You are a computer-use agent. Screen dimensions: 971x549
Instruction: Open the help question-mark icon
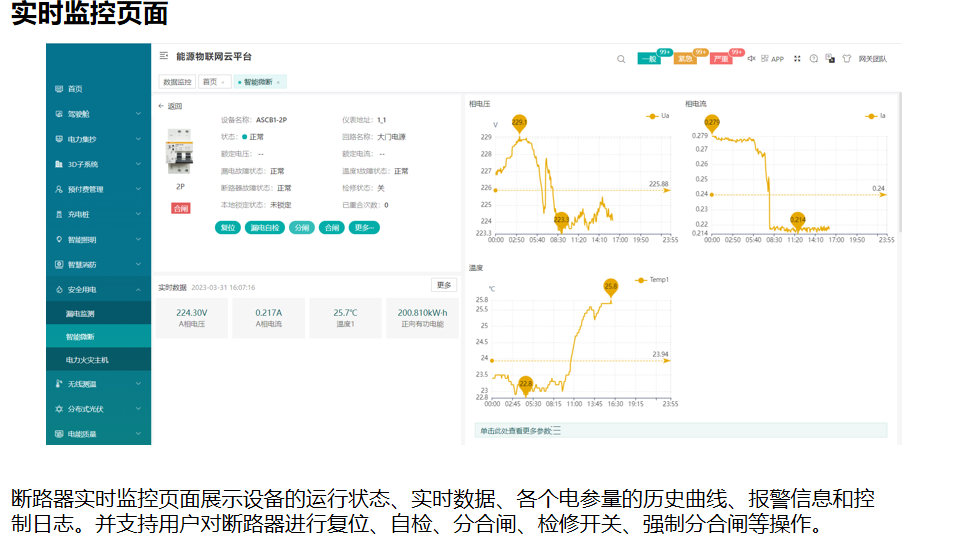[x=814, y=58]
